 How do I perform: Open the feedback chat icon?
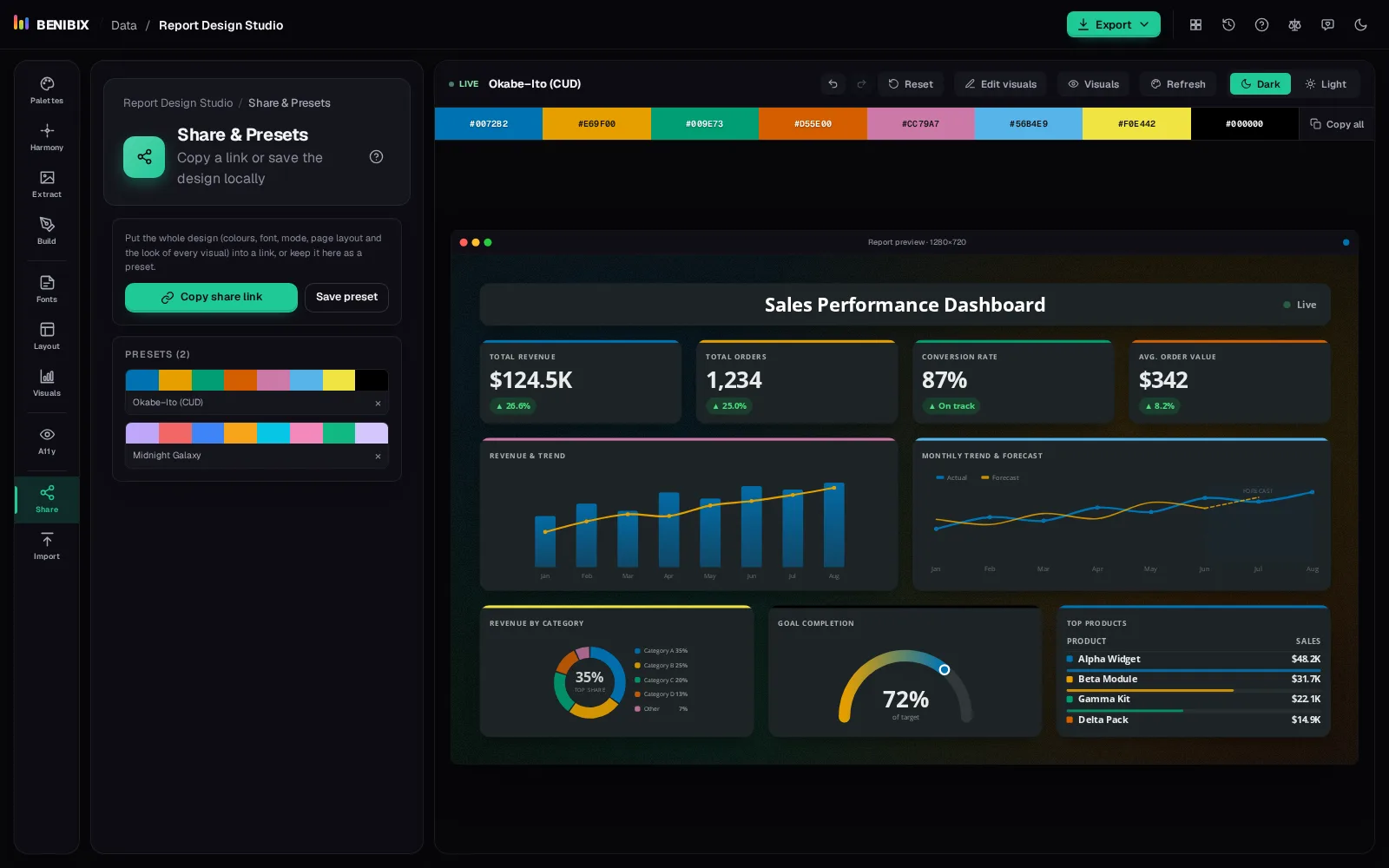1327,24
